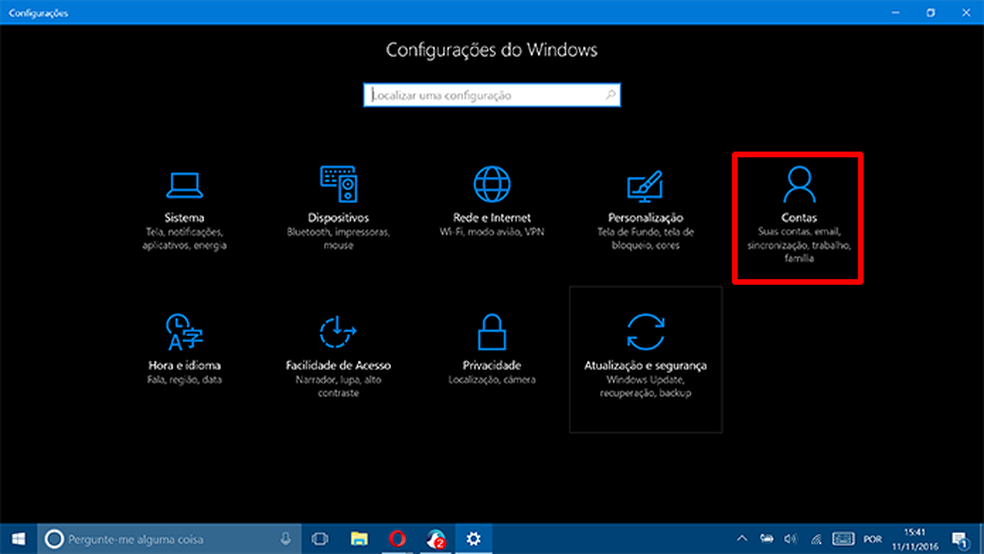Viewport: 984px width, 554px height.
Task: Open the Windows Start menu
Action: tap(18, 539)
